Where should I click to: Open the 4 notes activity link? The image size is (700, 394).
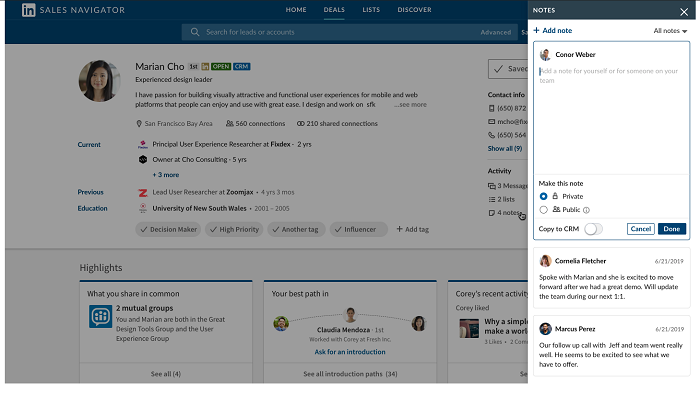[505, 213]
